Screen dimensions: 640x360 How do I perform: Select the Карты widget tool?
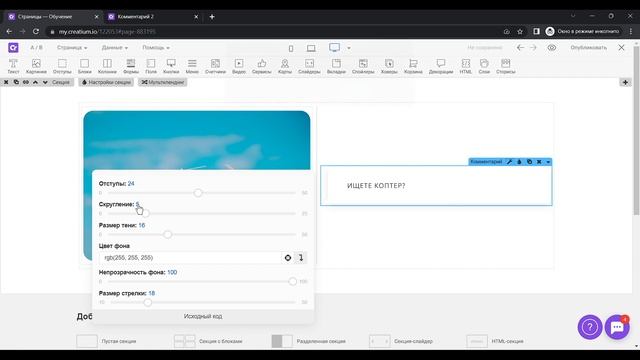click(284, 66)
